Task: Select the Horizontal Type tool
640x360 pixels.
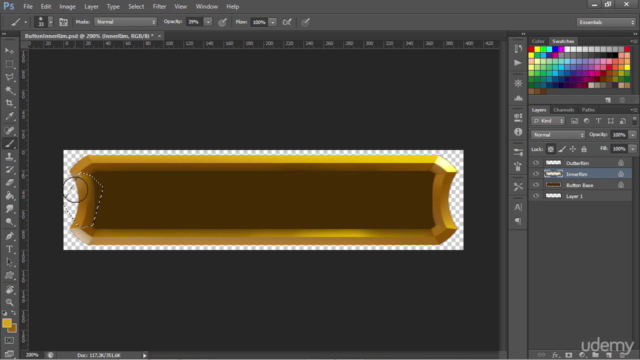Action: 9,249
